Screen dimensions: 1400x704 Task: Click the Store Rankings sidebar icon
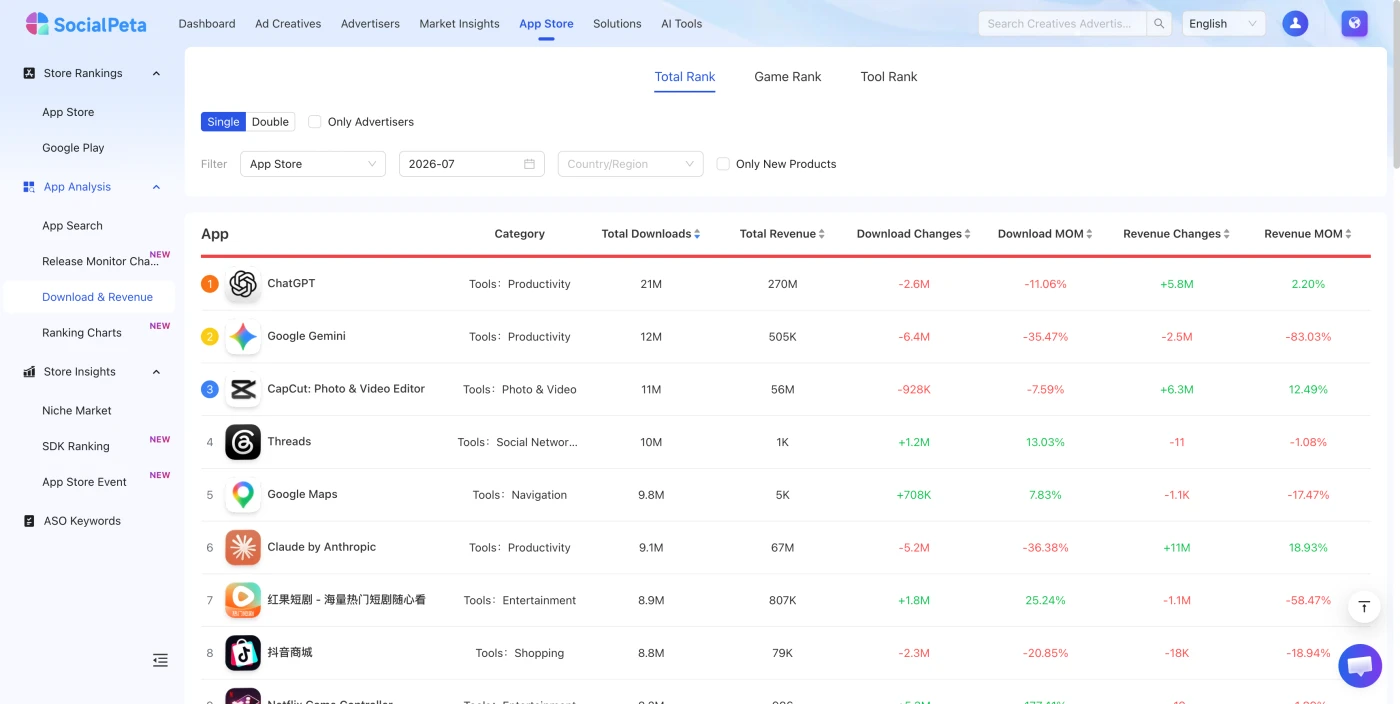point(29,73)
